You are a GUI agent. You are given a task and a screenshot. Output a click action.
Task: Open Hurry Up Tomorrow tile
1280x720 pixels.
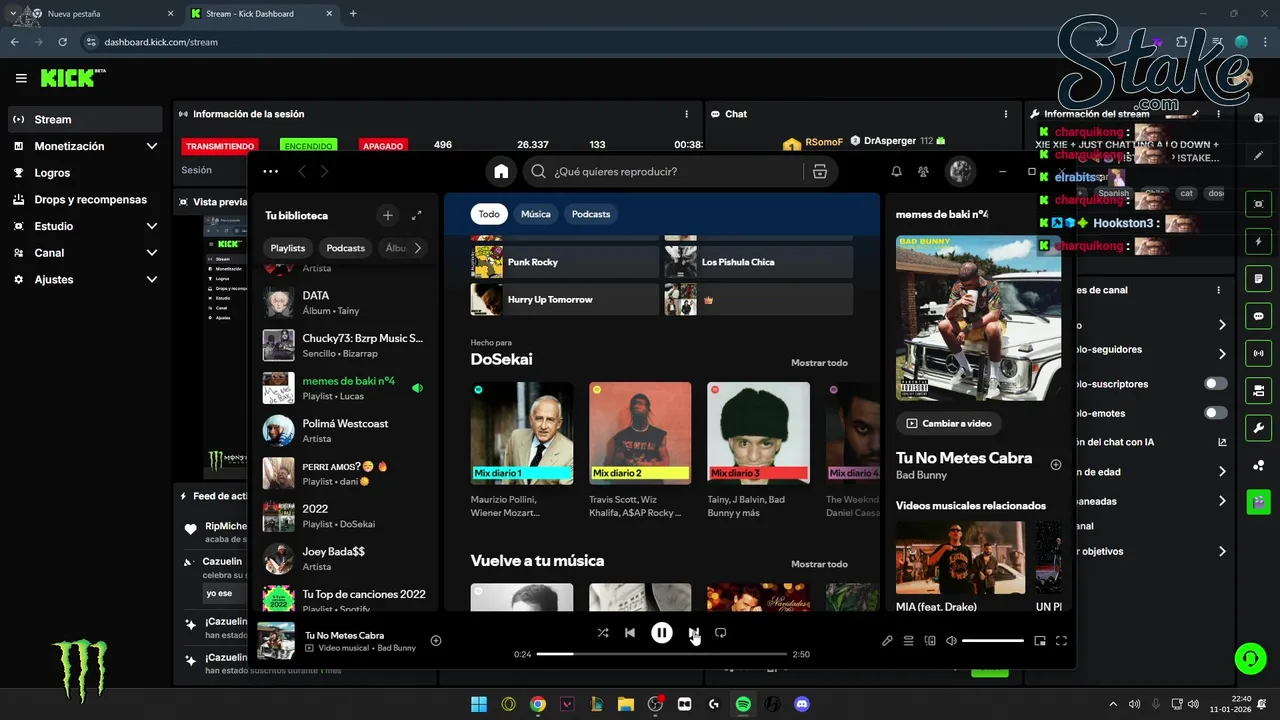click(564, 299)
